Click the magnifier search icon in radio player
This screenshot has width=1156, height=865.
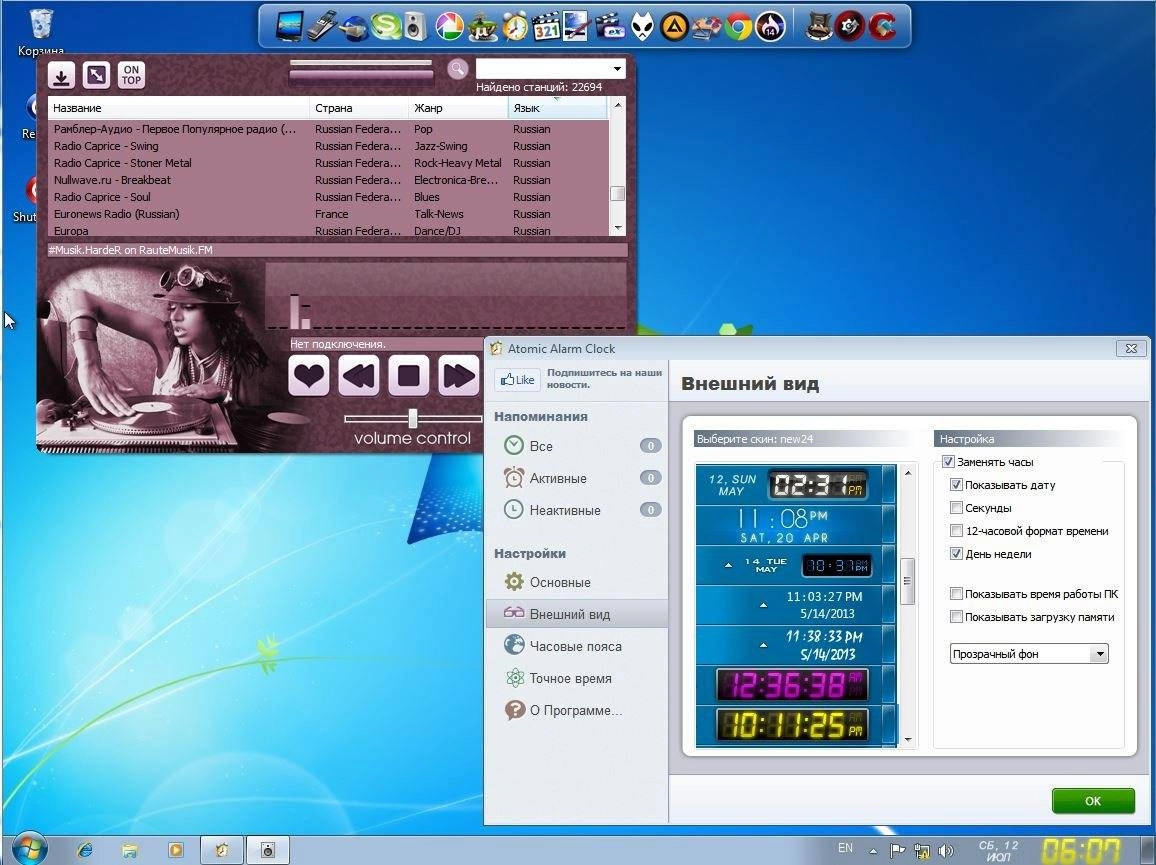click(458, 69)
